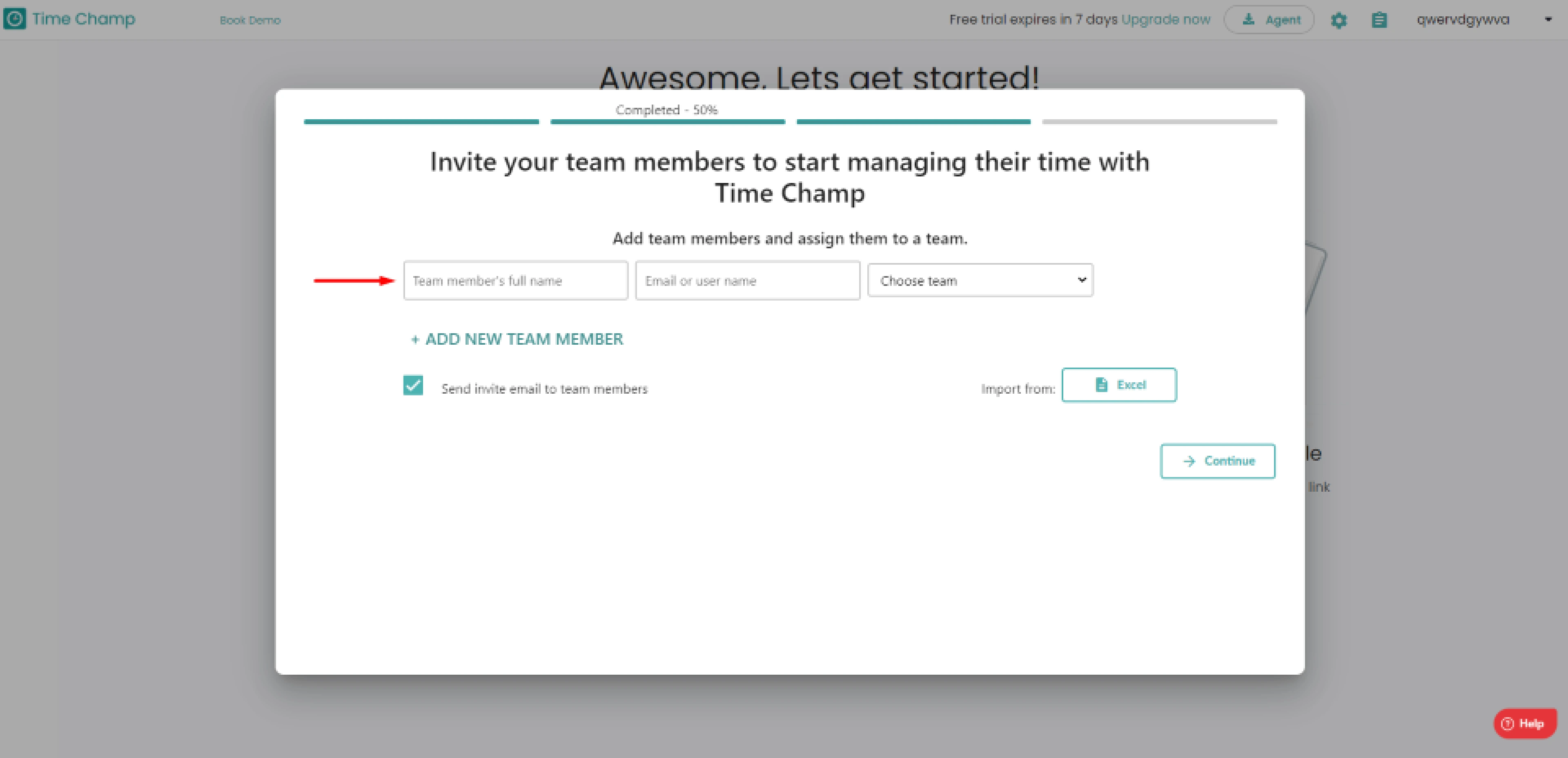Click the Time Champ logo icon
Image resolution: width=1568 pixels, height=758 pixels.
[x=15, y=19]
